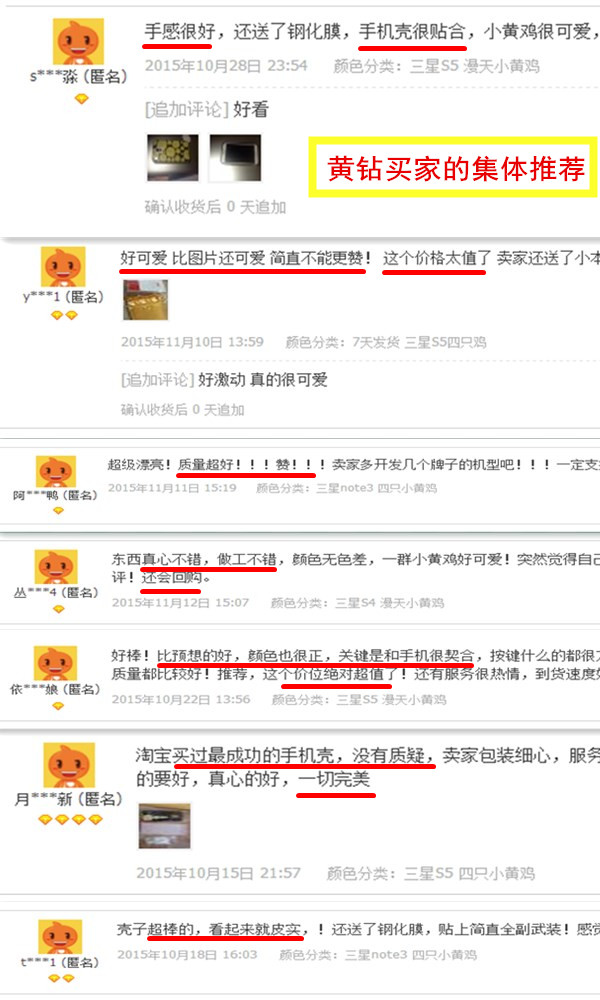Viewport: 600px width, 1000px height.
Task: Click the single diamond badge under s***淼
Action: [81, 99]
